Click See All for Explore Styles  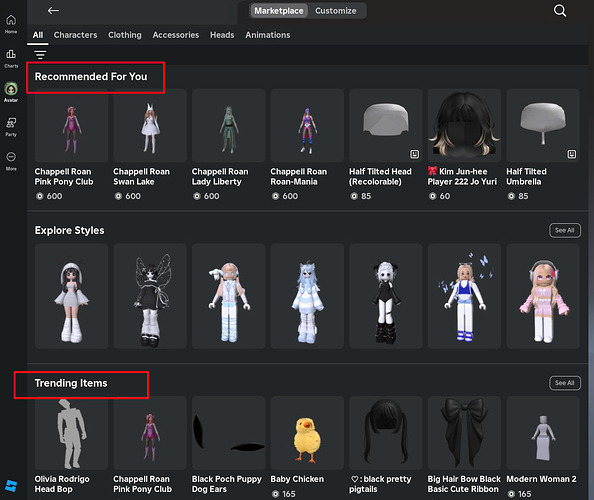565,230
